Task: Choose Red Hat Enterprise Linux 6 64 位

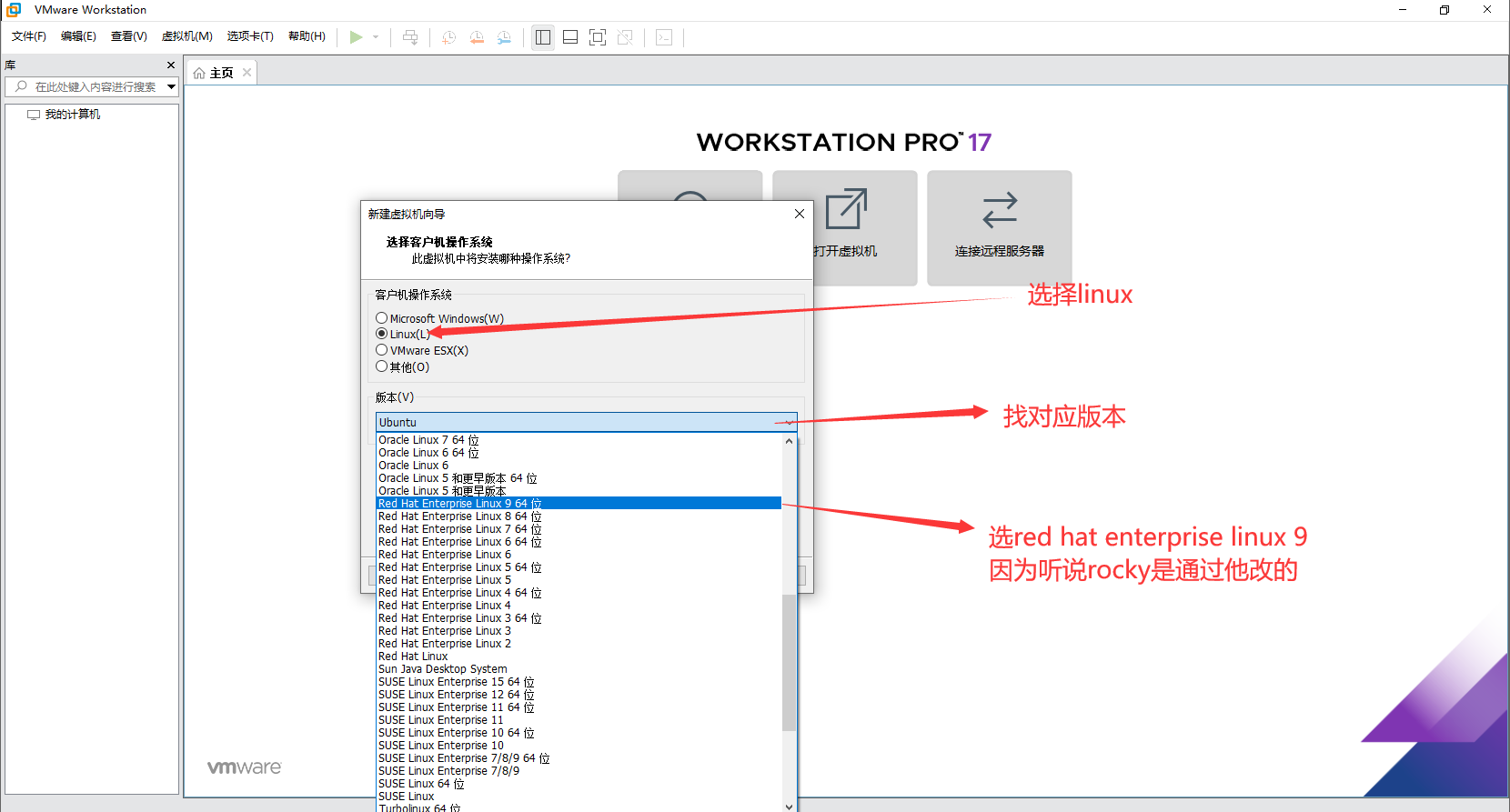Action: [x=579, y=542]
